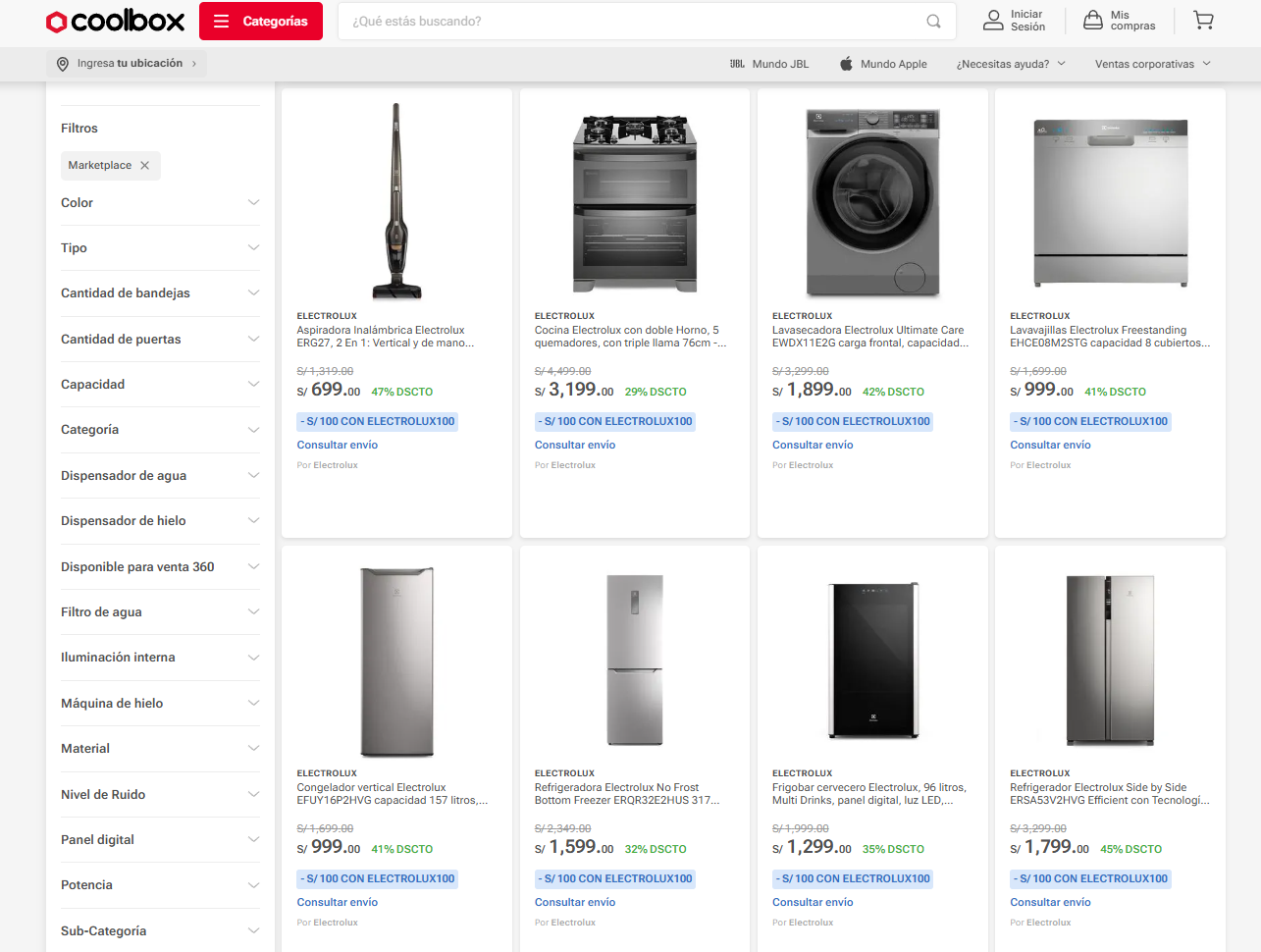Open Cocina Electrolux con doble Horno title
The image size is (1261, 952).
[631, 337]
